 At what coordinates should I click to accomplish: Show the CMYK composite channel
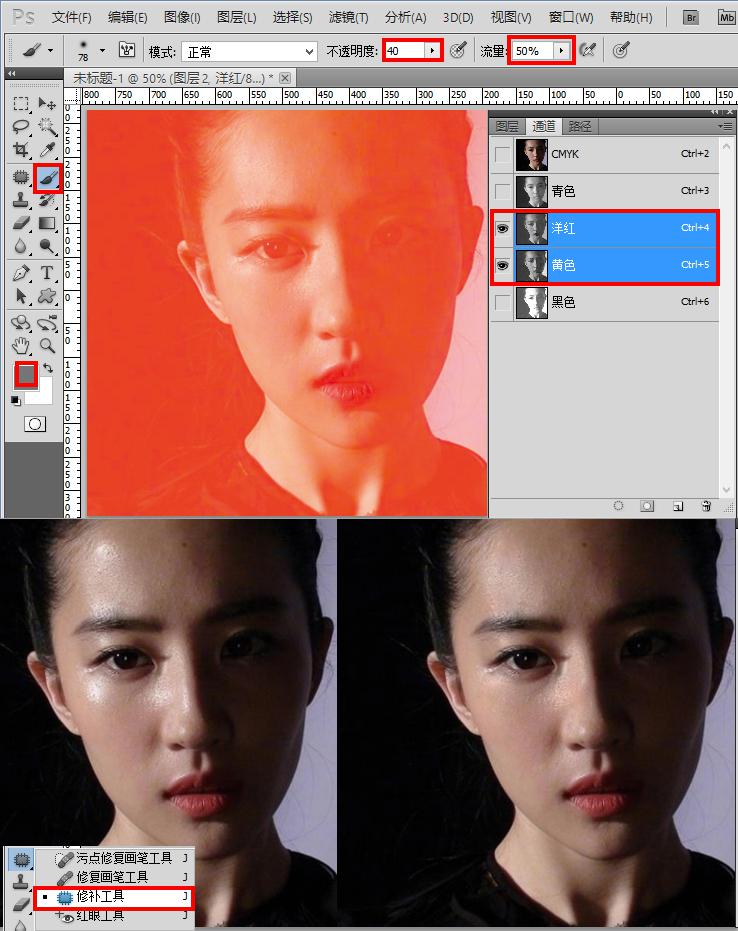click(x=502, y=155)
